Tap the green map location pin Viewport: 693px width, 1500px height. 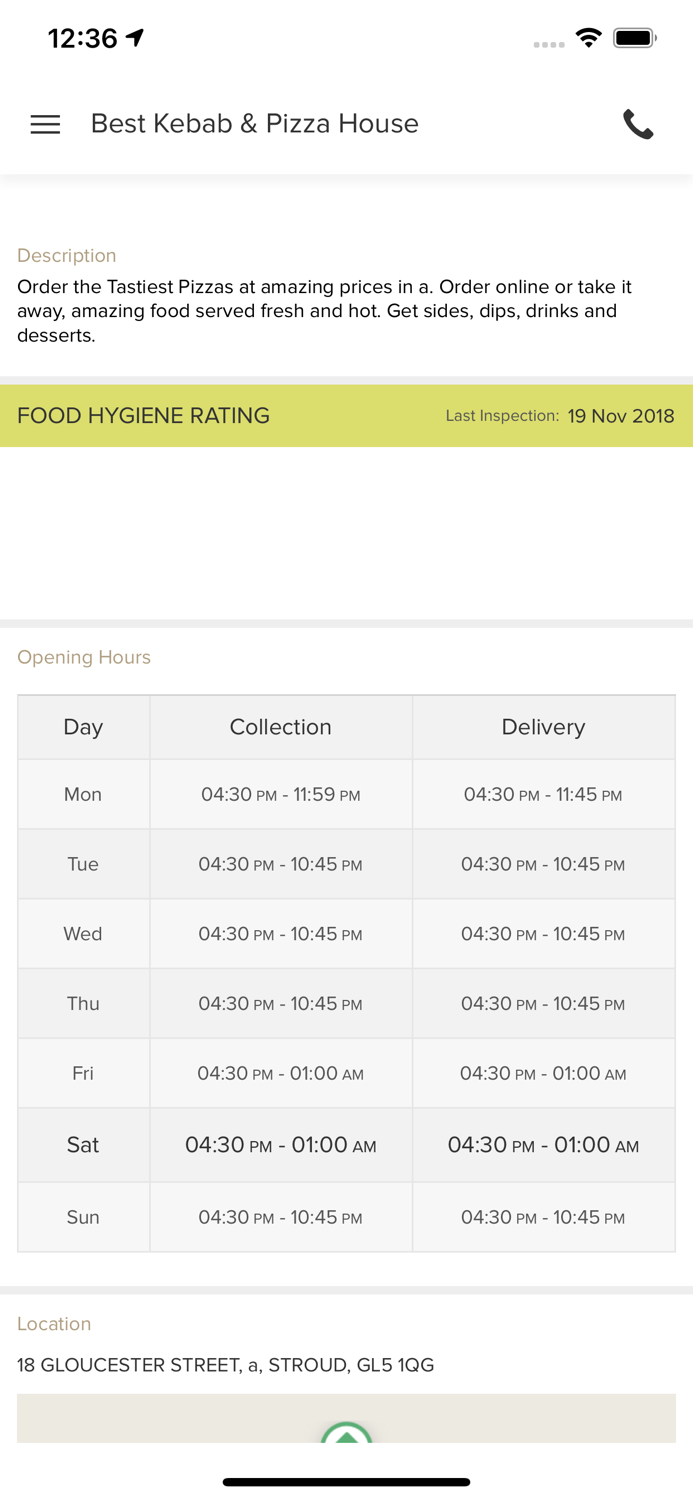tap(346, 1432)
